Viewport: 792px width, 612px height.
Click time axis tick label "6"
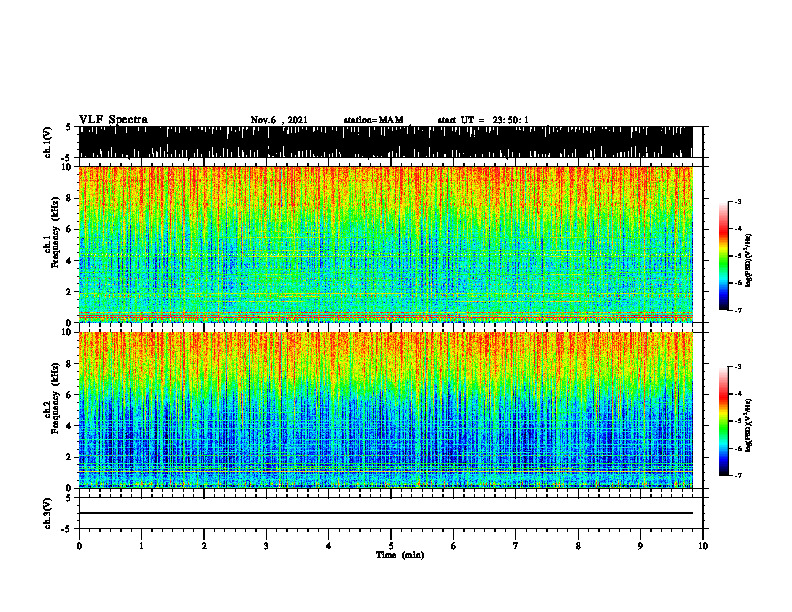click(x=454, y=546)
